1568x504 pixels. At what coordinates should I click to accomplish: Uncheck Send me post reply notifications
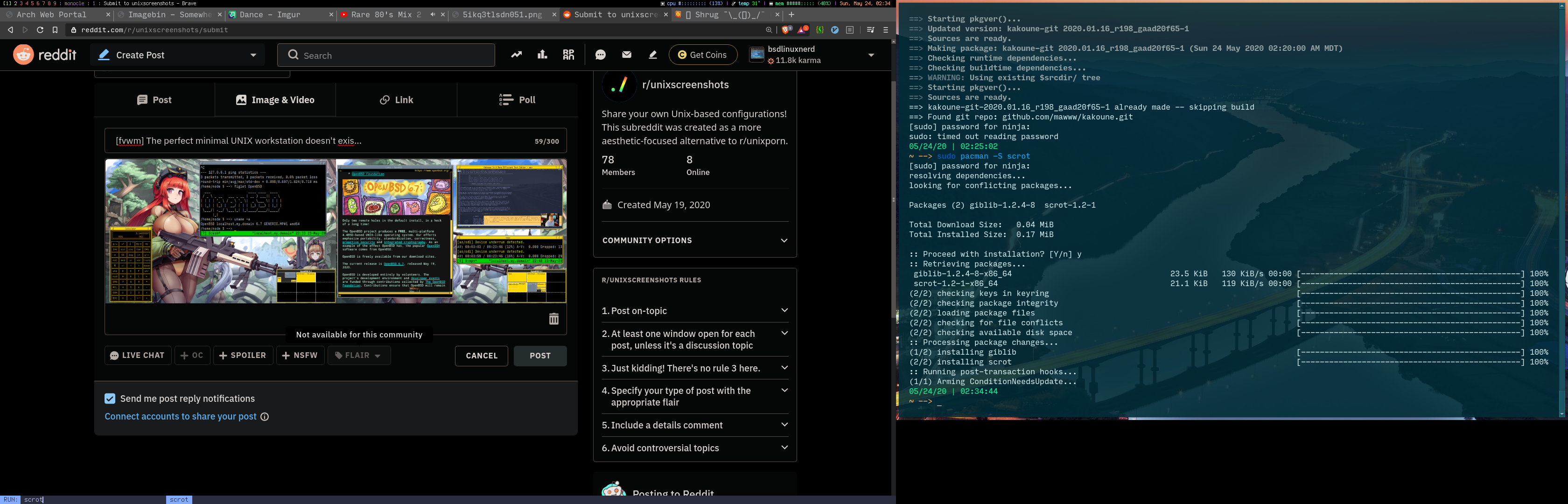tap(110, 399)
